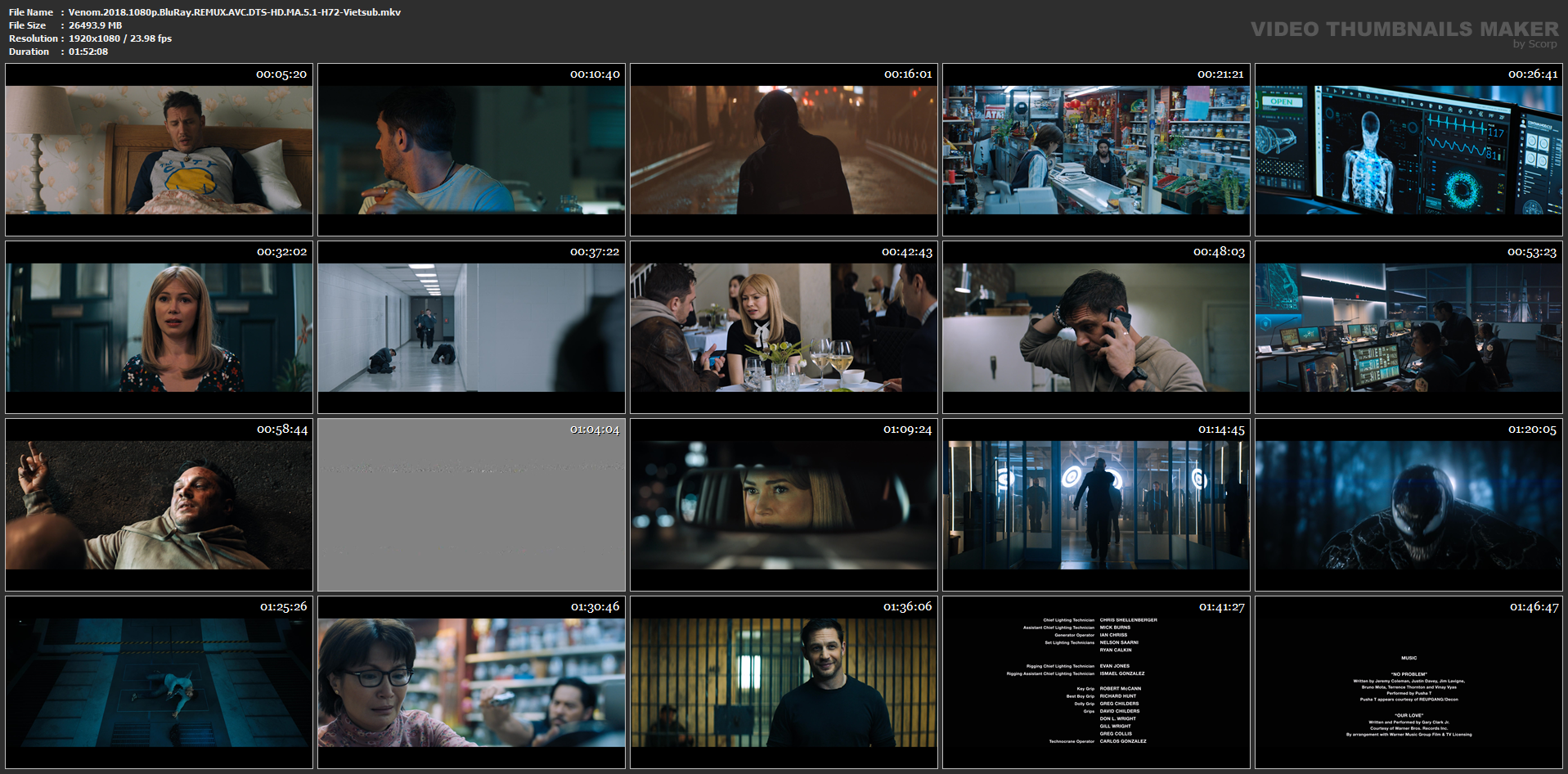Click the duration value 01:52:08
Viewport: 1568px width, 774px height.
(x=88, y=52)
